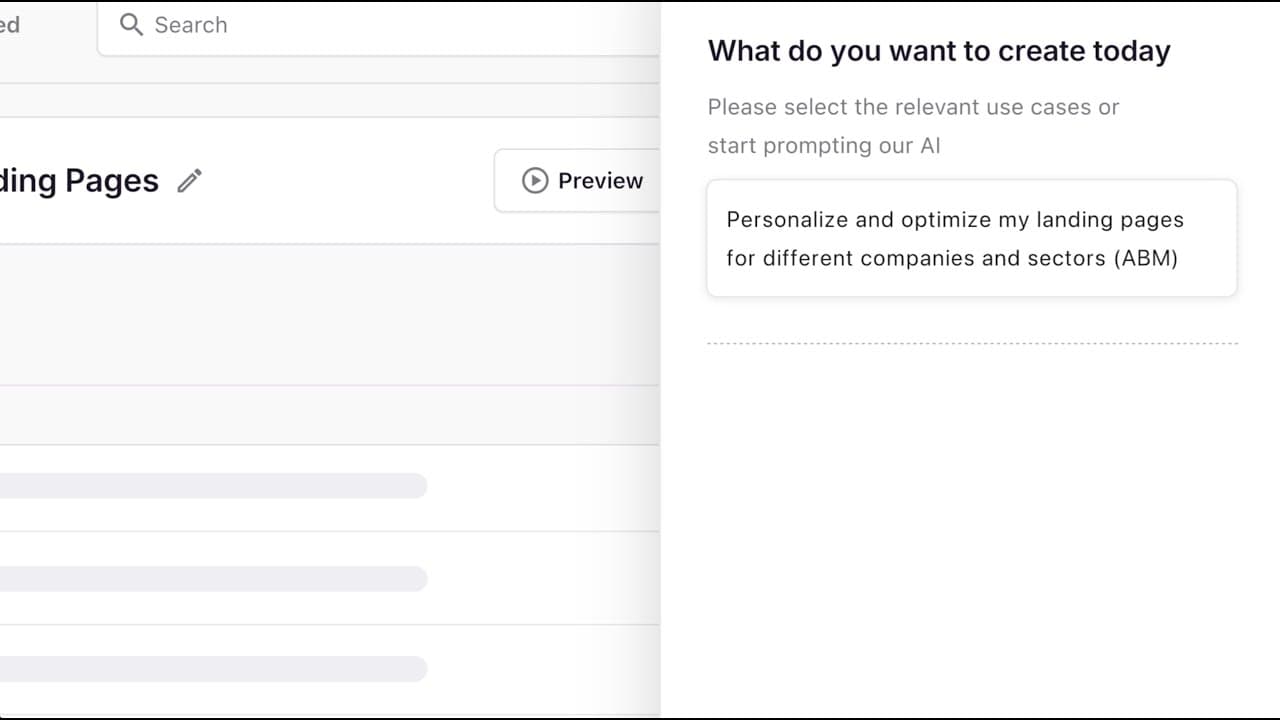The width and height of the screenshot is (1280, 720).
Task: Click the Landing Pages title text
Action: click(80, 181)
